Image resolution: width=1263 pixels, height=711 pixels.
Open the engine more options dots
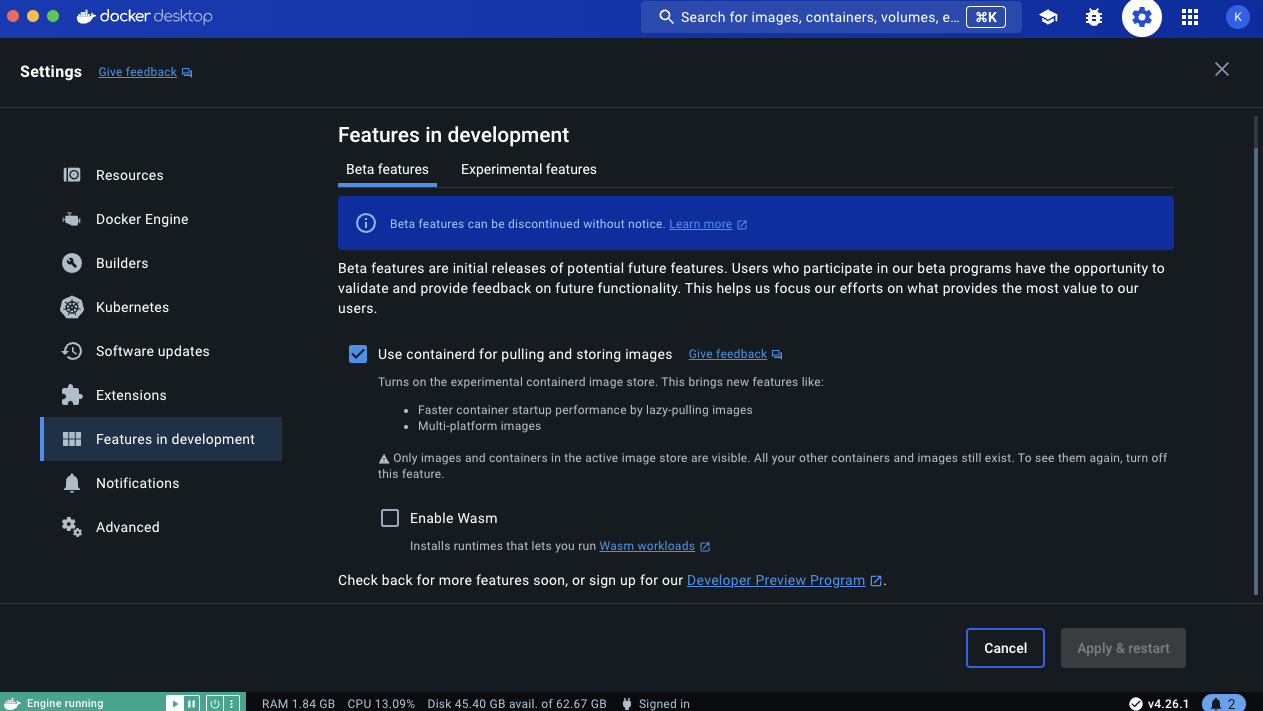(232, 703)
